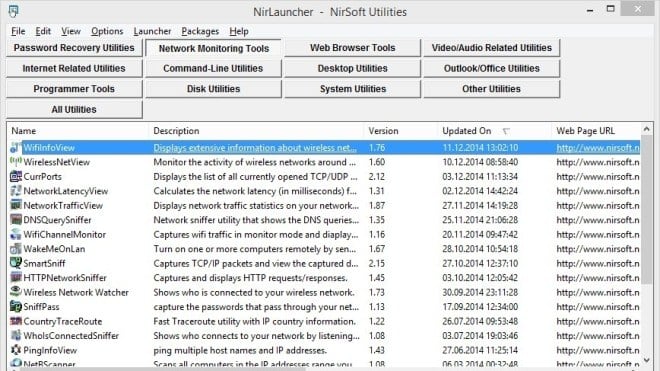This screenshot has width=660, height=371.
Task: Click WhoIsConnectedSniffer URL cell
Action: [598, 336]
